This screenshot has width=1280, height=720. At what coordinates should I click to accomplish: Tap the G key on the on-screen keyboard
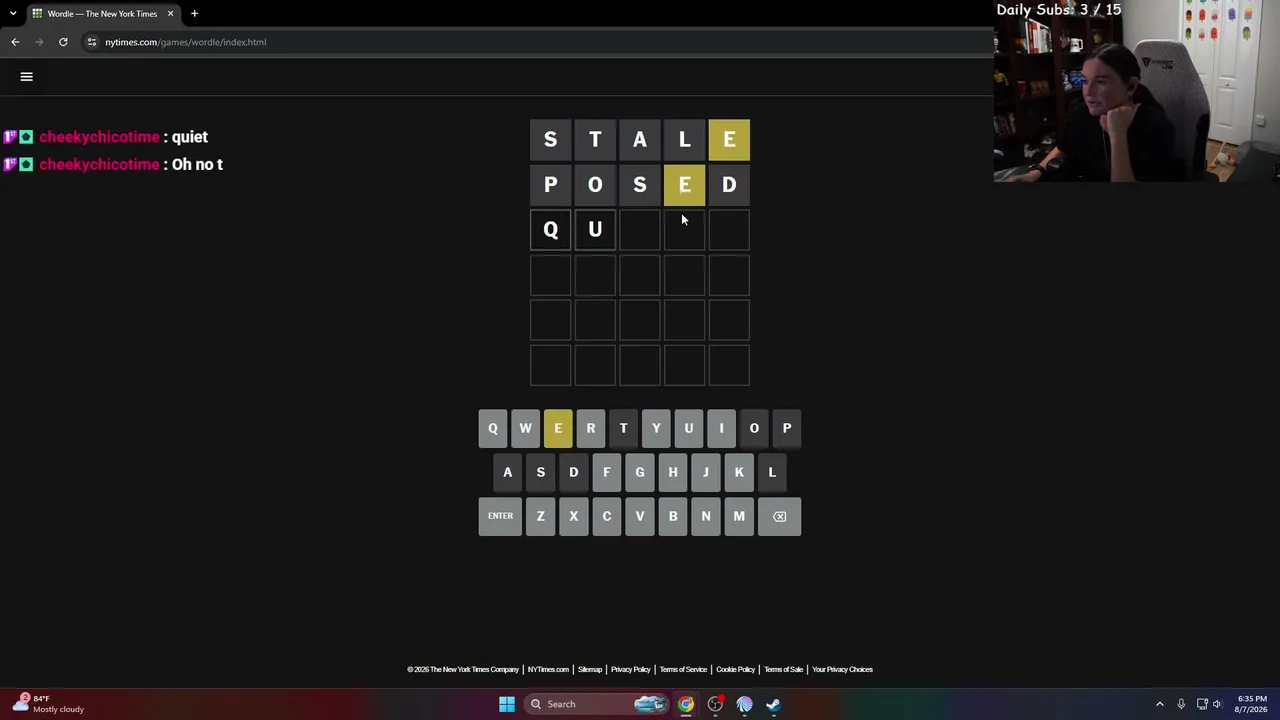640,472
